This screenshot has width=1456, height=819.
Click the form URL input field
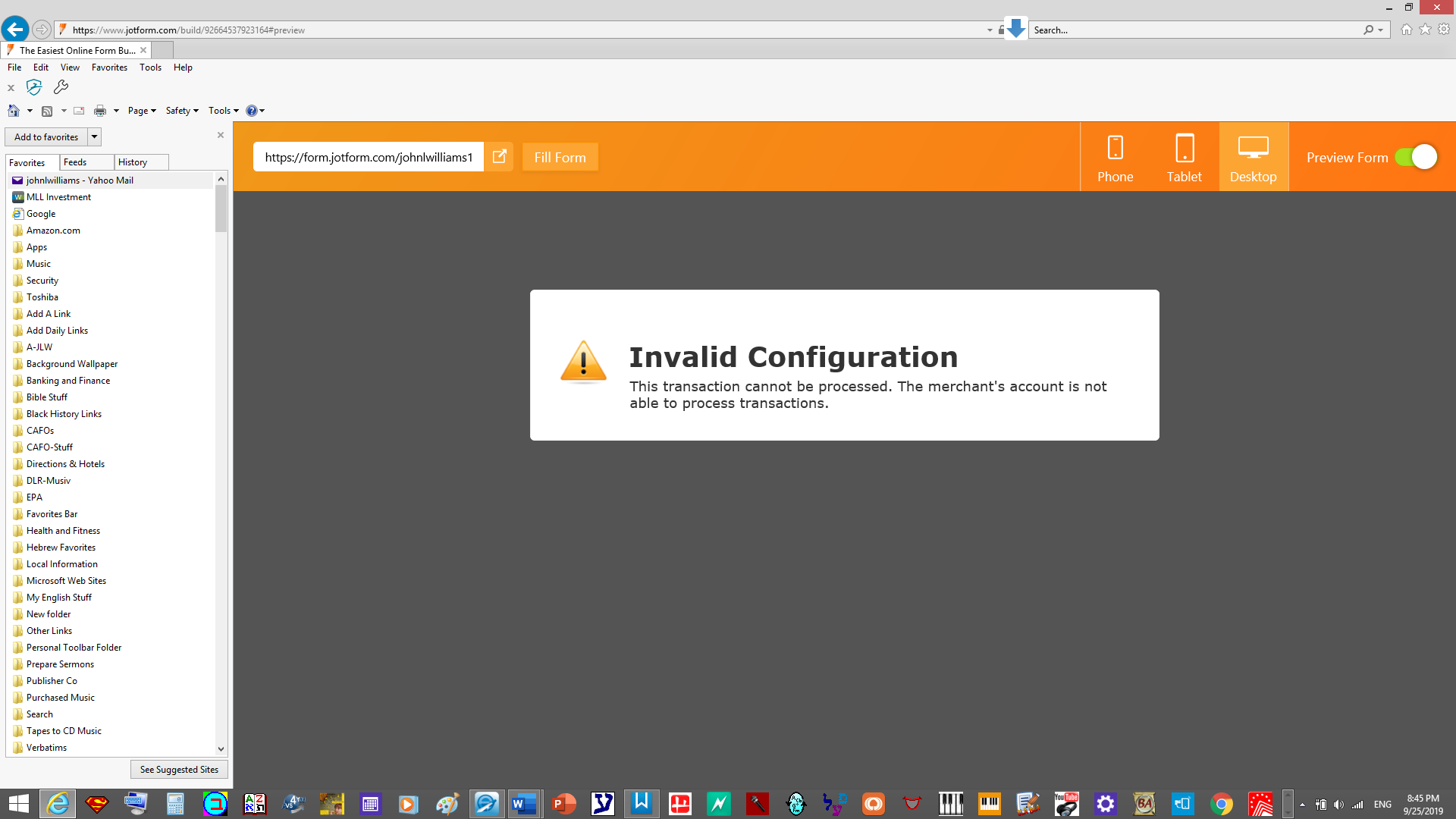[x=369, y=157]
